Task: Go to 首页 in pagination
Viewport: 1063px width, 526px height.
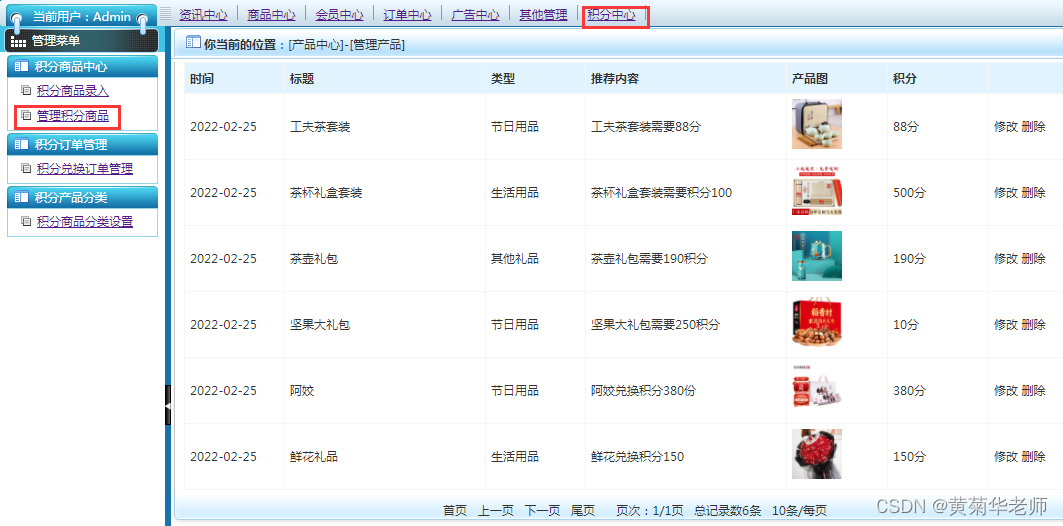Action: 455,510
